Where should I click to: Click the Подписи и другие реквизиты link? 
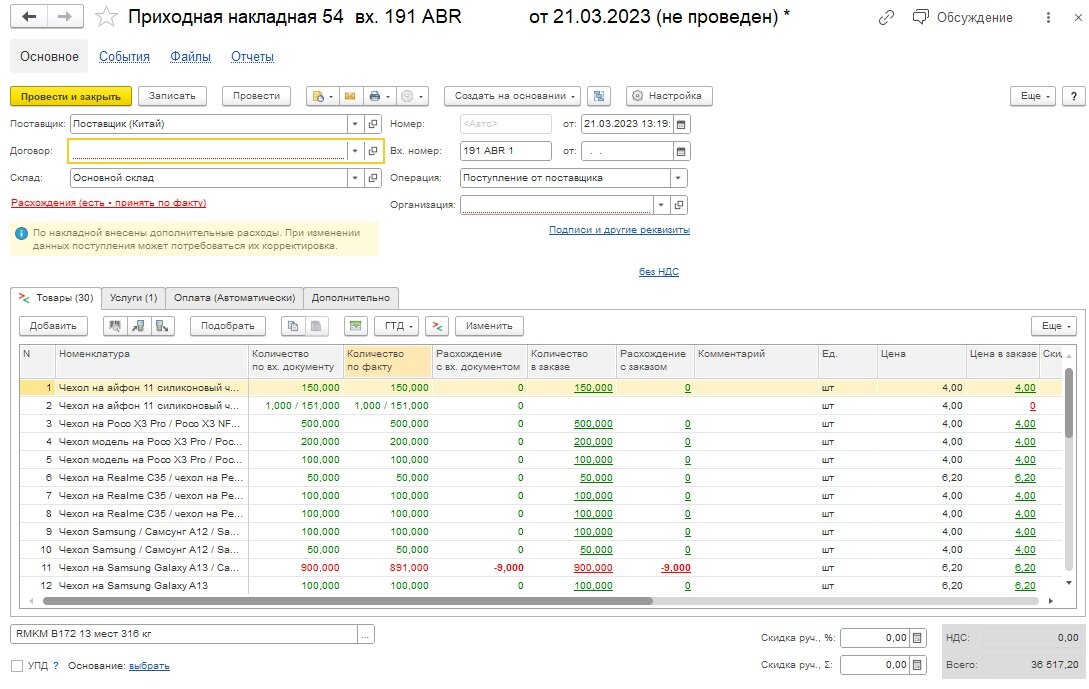(619, 230)
